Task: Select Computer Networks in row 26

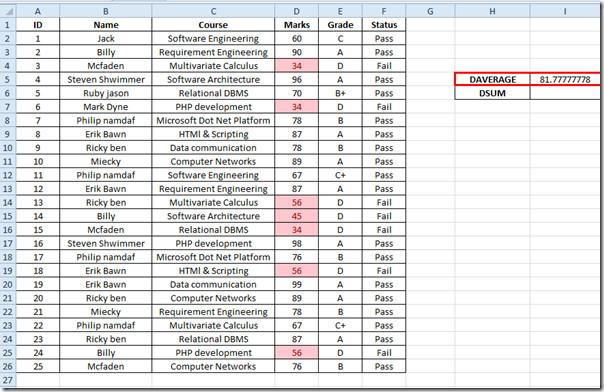Action: [x=213, y=367]
